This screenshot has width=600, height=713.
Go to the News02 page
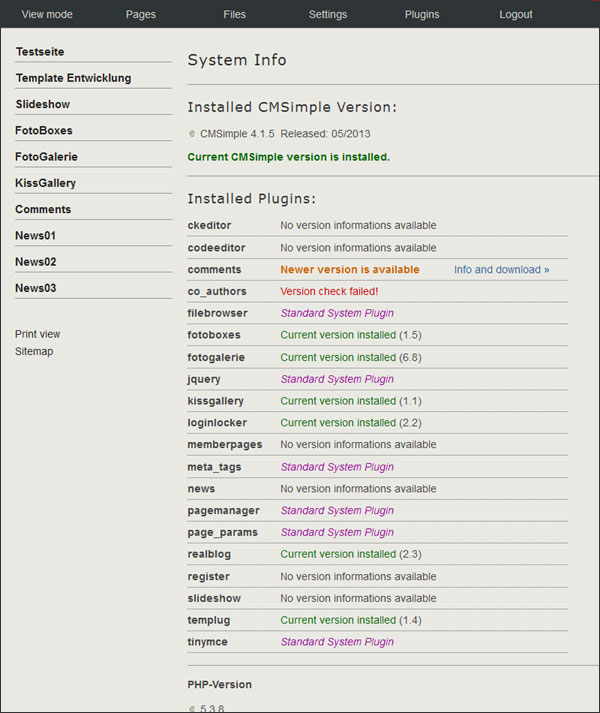tap(35, 262)
